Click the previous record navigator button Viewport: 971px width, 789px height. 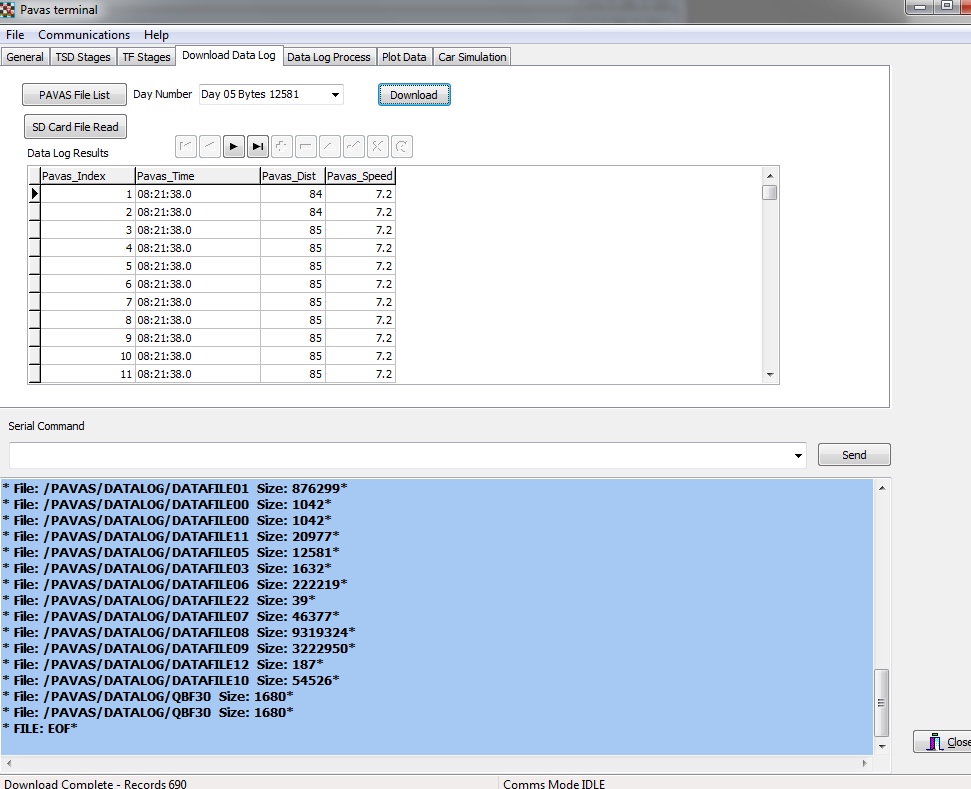[x=209, y=147]
